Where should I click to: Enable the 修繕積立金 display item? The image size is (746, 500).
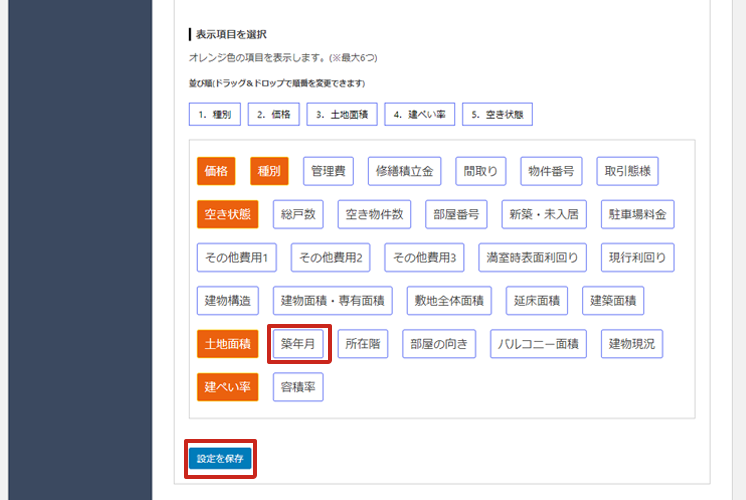[x=404, y=172]
